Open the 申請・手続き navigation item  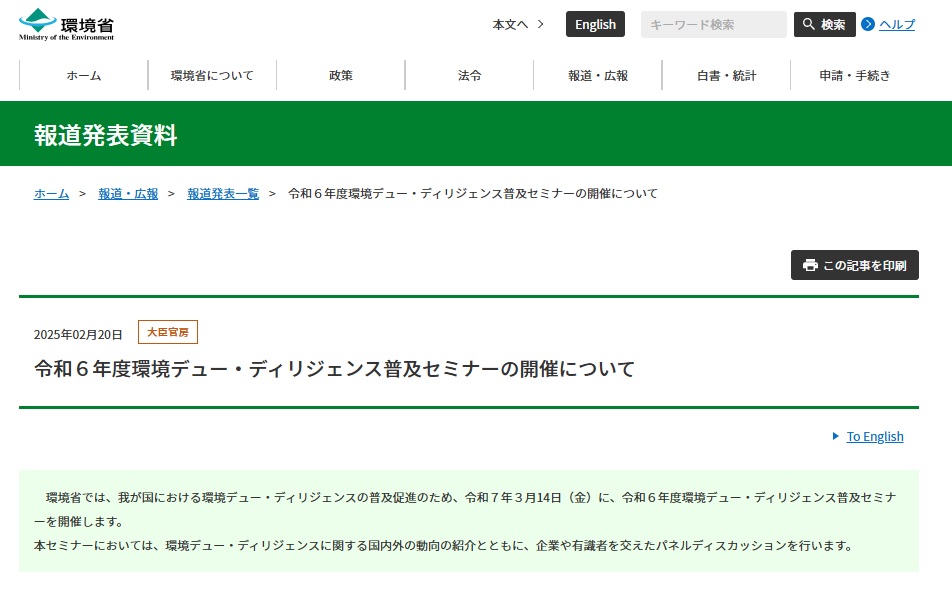pos(855,75)
